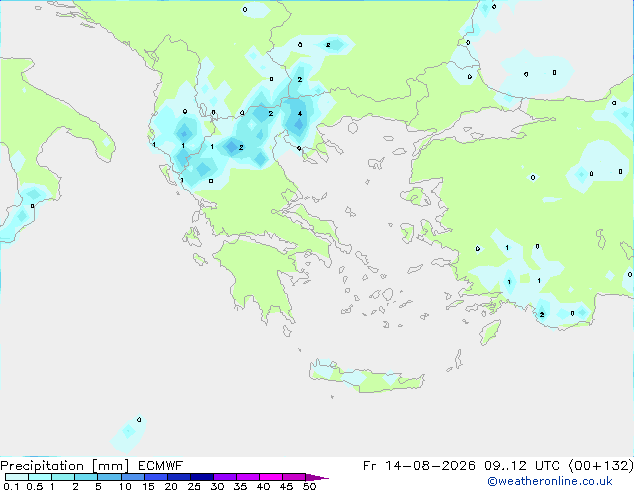Click the 'ECMWF' model label
This screenshot has width=634, height=490.
coord(160,466)
